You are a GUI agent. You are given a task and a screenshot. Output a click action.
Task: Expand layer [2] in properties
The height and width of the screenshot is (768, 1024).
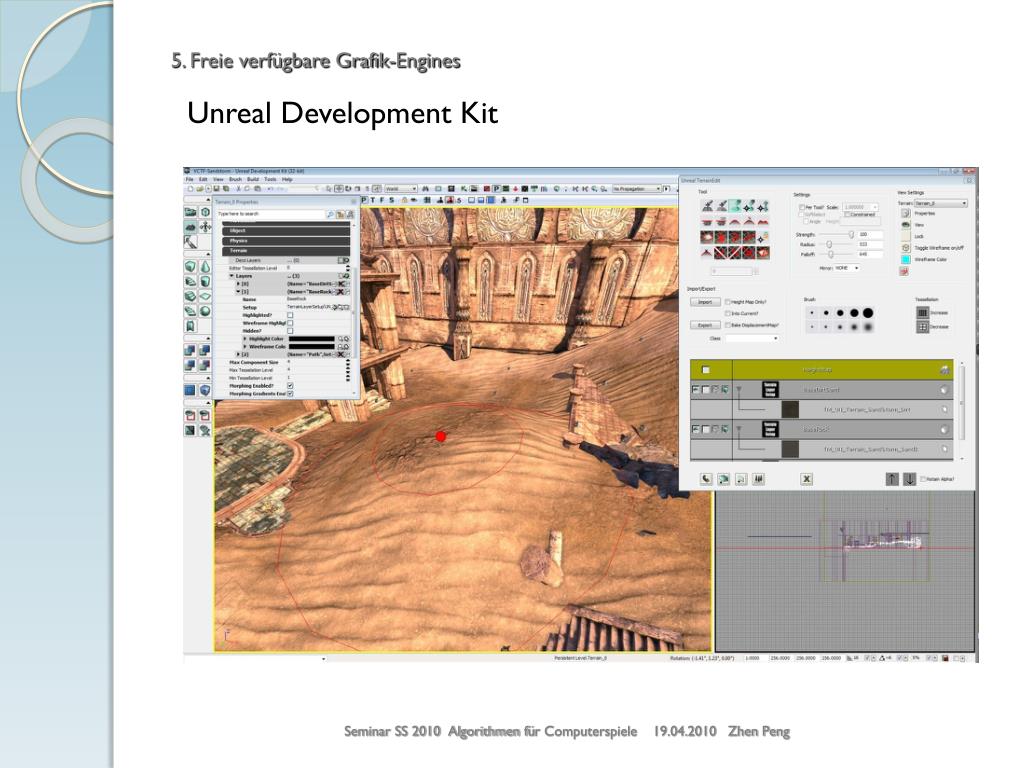[238, 355]
